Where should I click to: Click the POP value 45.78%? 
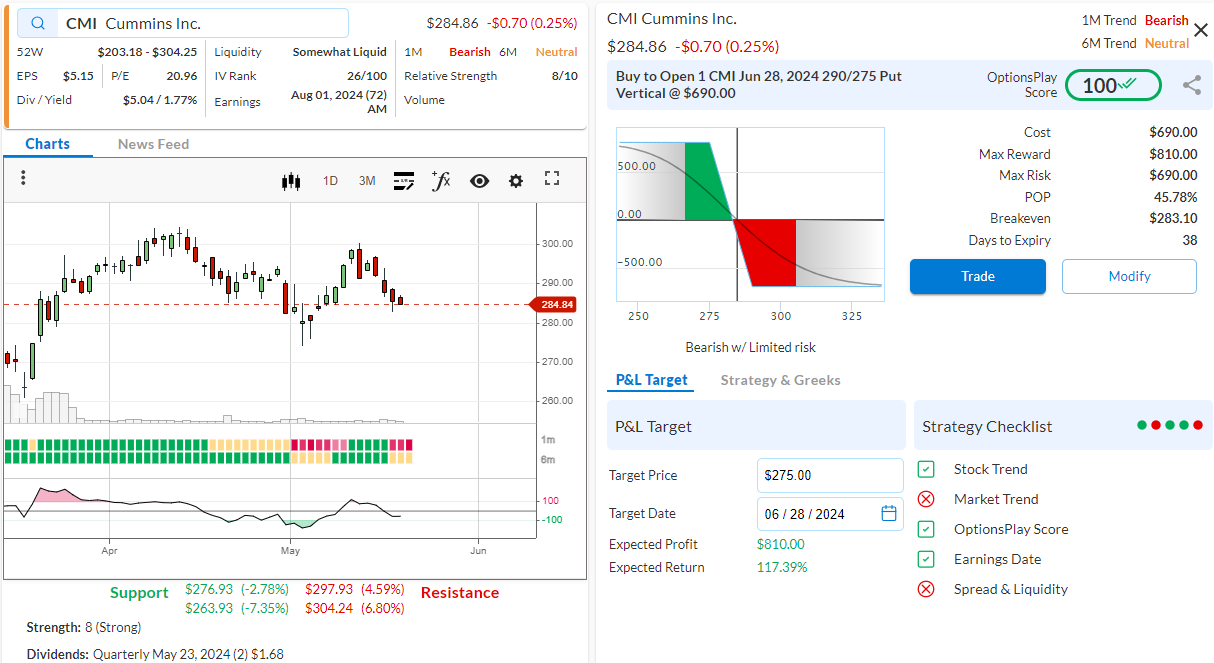(1175, 197)
